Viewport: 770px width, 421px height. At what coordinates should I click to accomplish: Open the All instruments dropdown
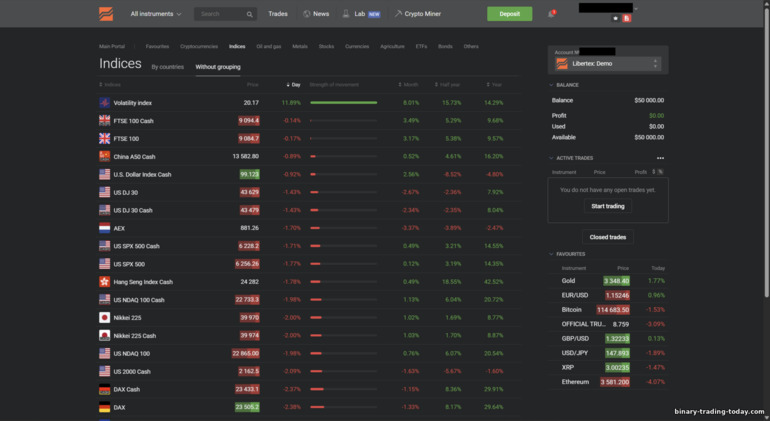click(156, 14)
